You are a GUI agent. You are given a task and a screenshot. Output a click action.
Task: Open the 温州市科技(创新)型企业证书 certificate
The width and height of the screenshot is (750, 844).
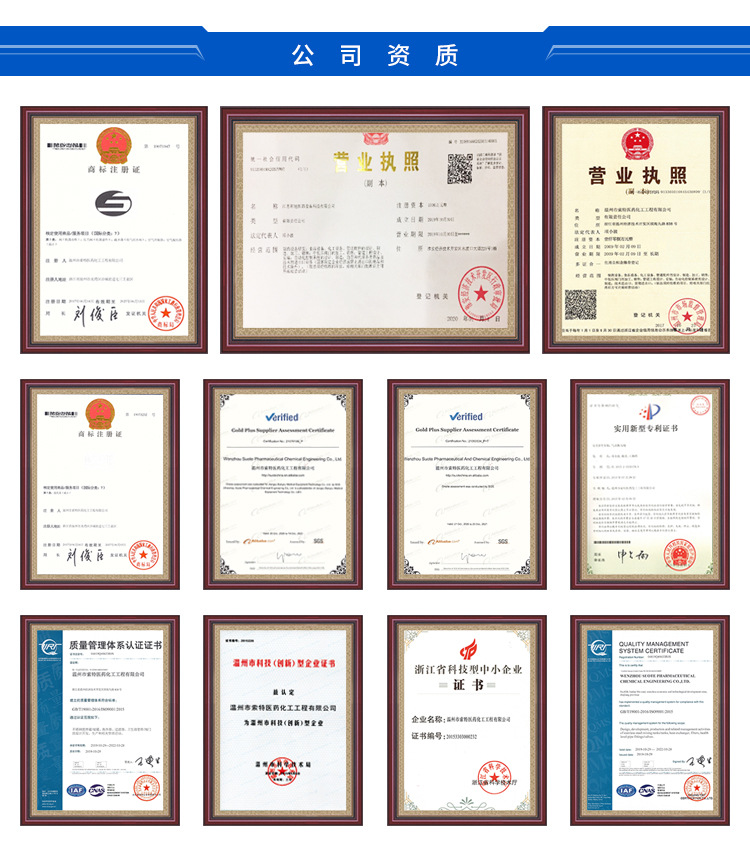tap(283, 721)
